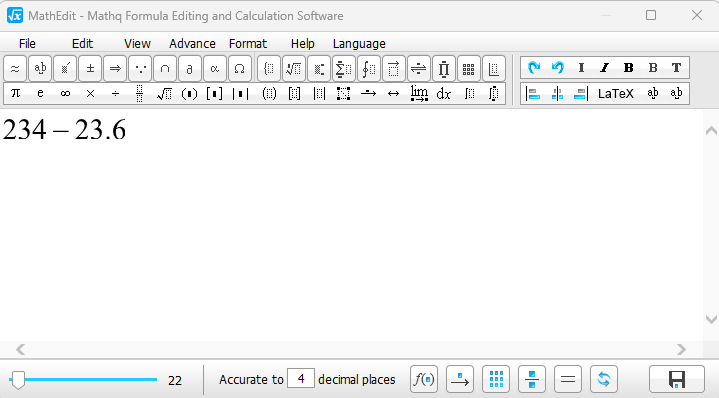Click the horizontal scrollbar left arrow
The width and height of the screenshot is (719, 398).
20,349
